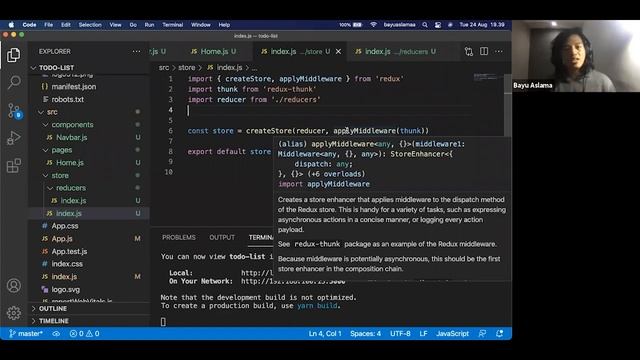Open the Terminal menu
The image size is (640, 360).
coord(173,24)
